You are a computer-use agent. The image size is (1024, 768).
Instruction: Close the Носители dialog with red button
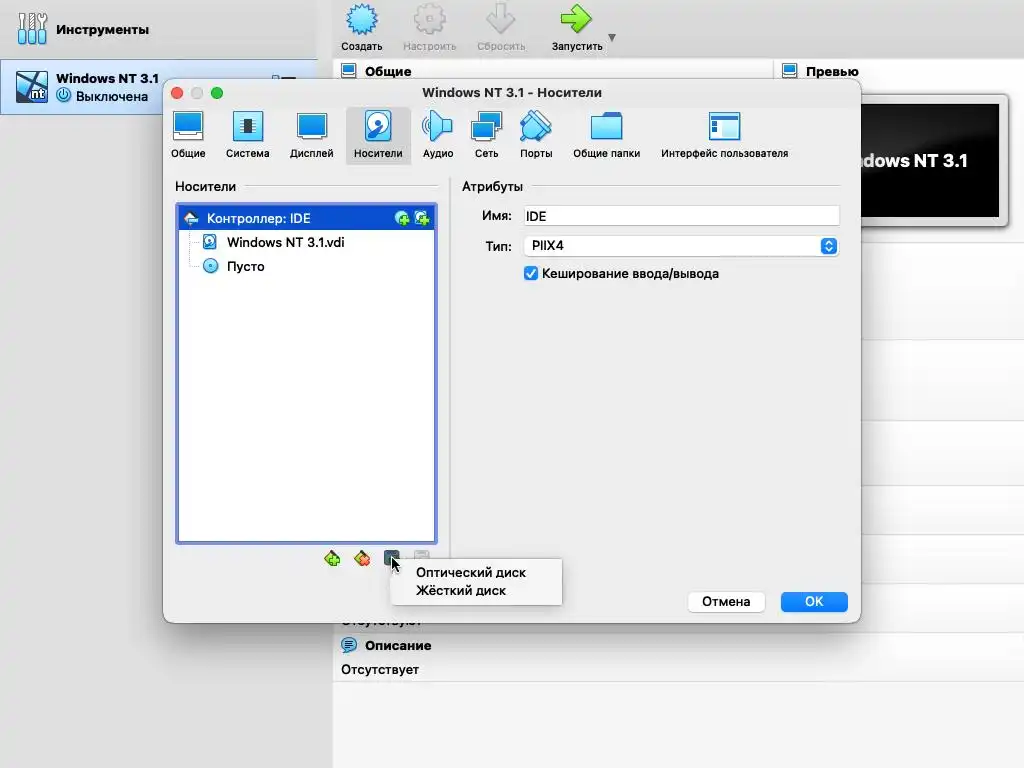point(177,93)
